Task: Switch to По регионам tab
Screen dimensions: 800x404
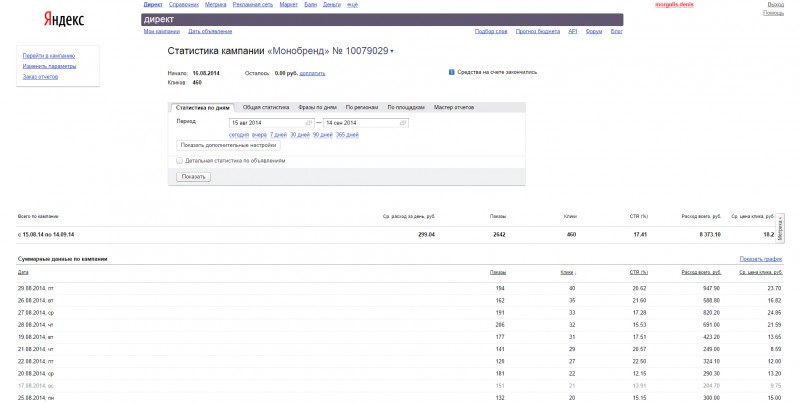Action: tap(362, 108)
